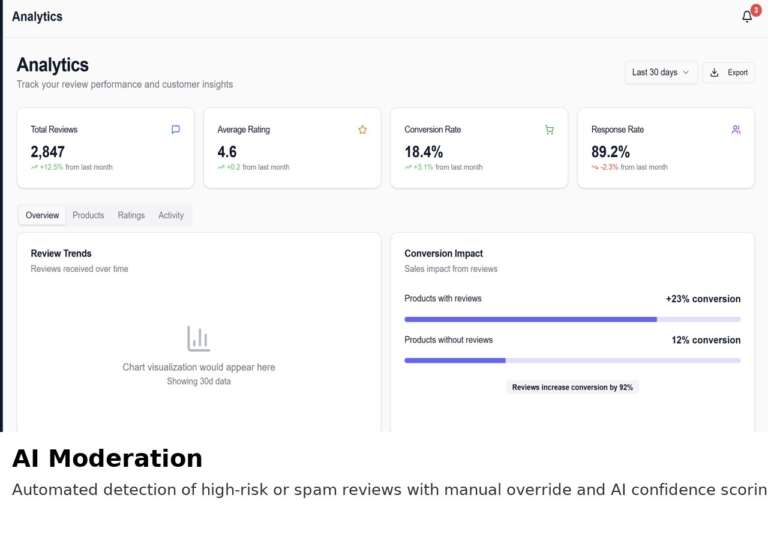768x552 pixels.
Task: Open the Ratings tab
Action: (x=131, y=215)
